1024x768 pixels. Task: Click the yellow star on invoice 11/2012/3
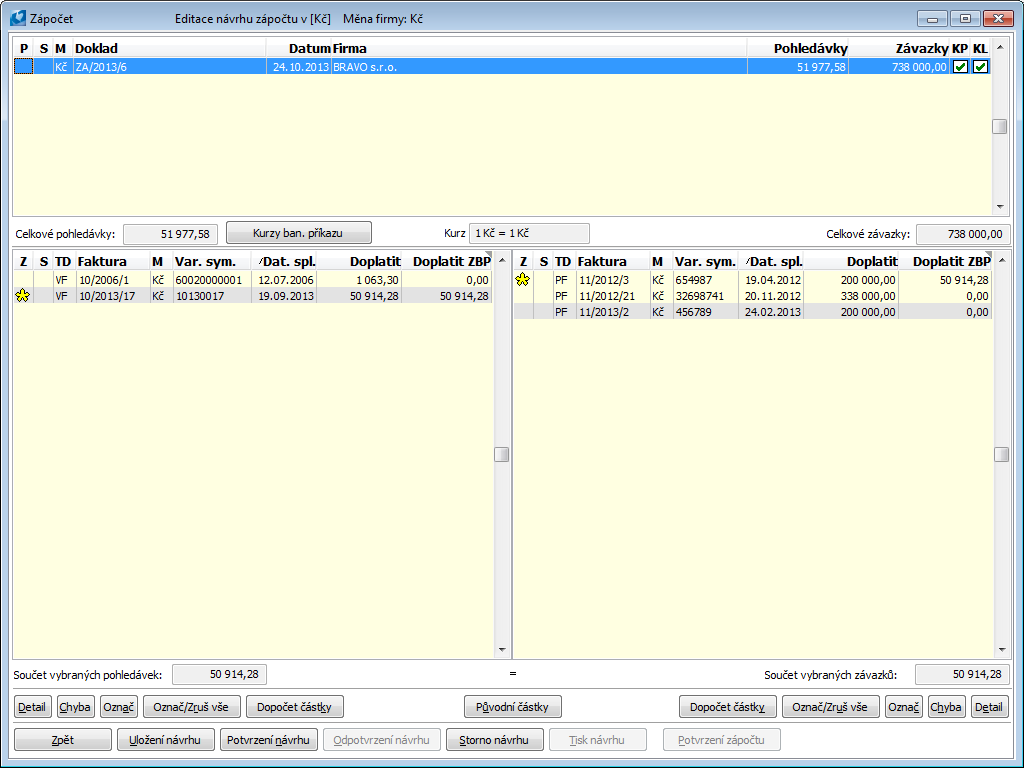522,280
